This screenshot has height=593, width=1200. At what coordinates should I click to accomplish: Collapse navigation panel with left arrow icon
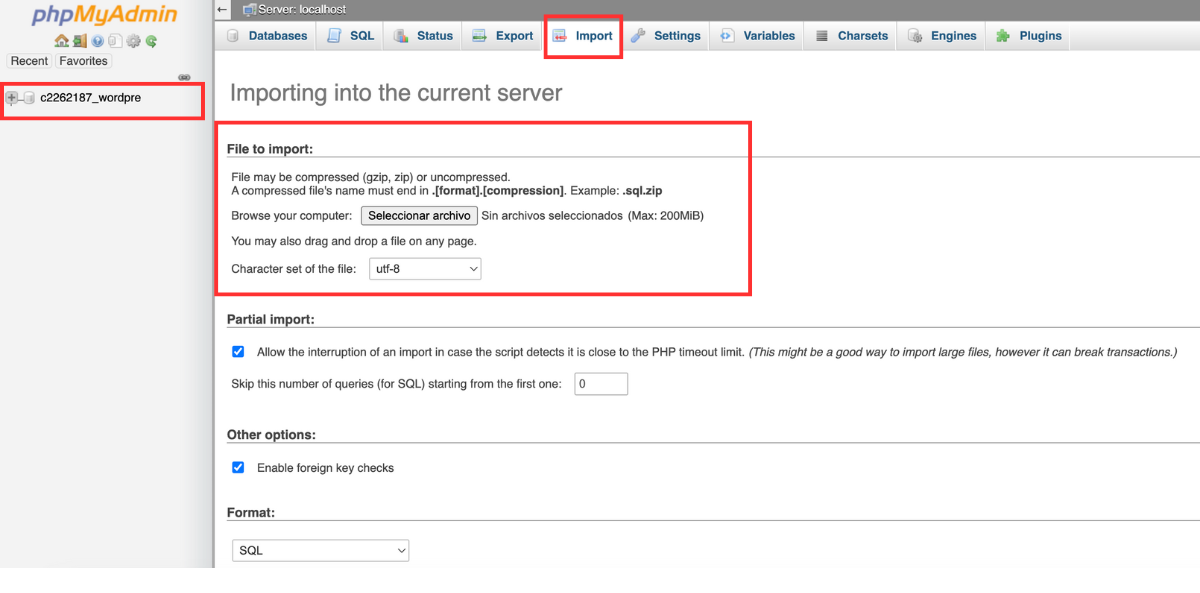223,9
